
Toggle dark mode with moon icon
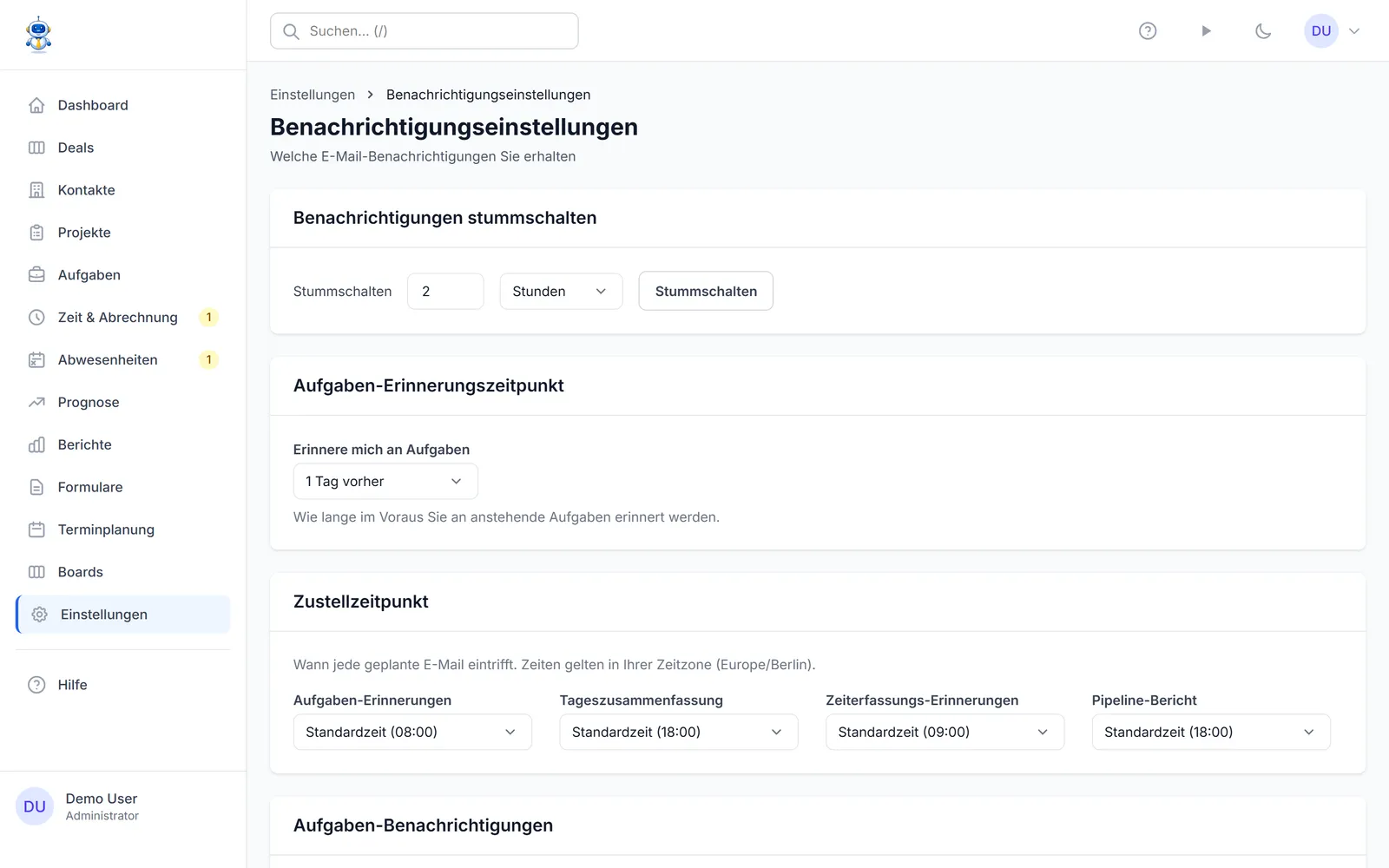[1263, 31]
